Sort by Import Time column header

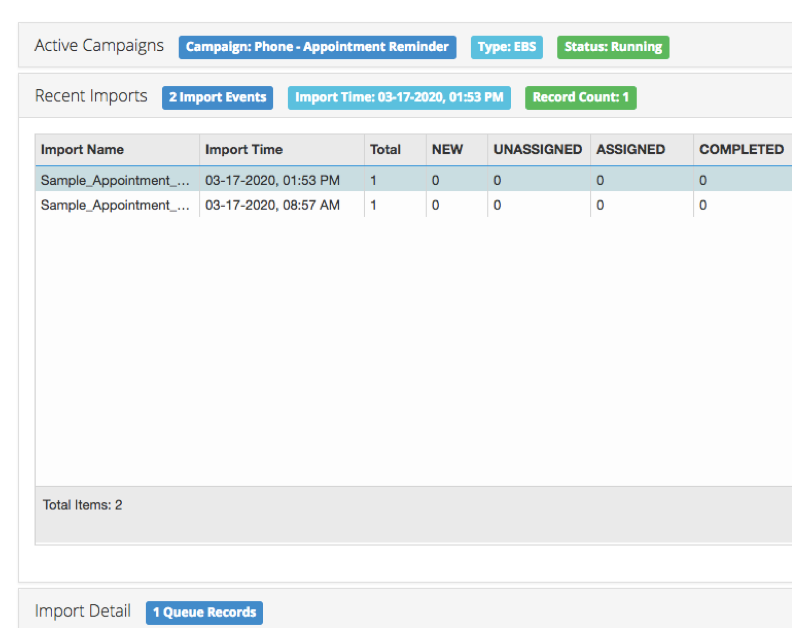point(282,150)
